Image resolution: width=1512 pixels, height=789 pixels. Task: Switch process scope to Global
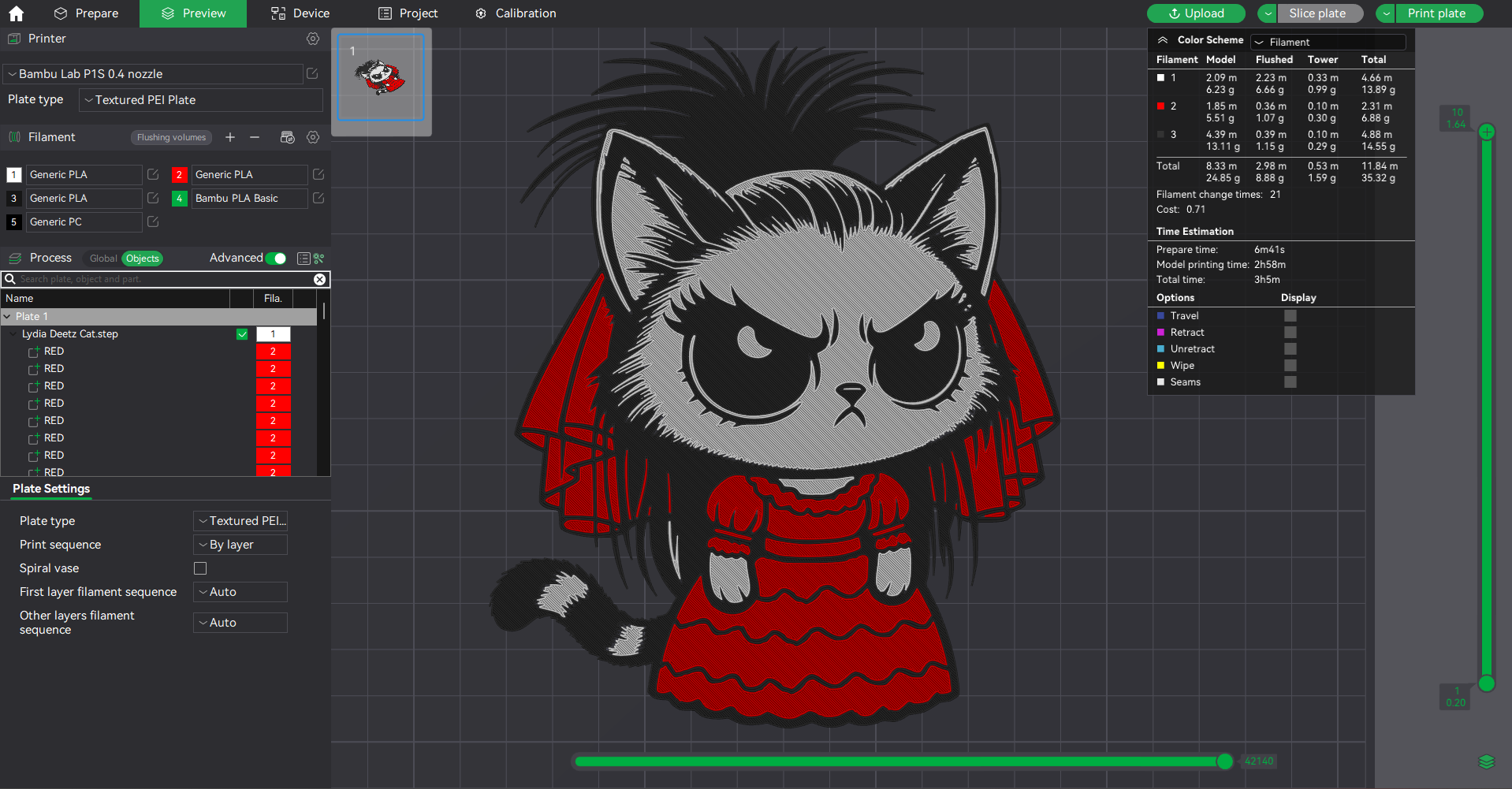click(103, 259)
